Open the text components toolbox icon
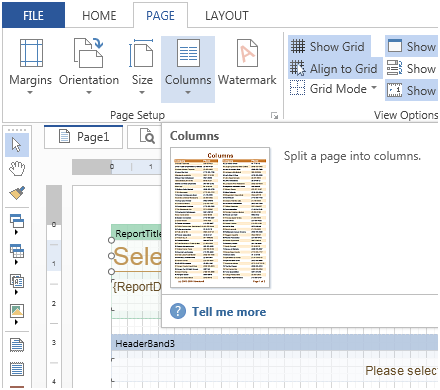Image resolution: width=440 pixels, height=390 pixels. (x=17, y=284)
